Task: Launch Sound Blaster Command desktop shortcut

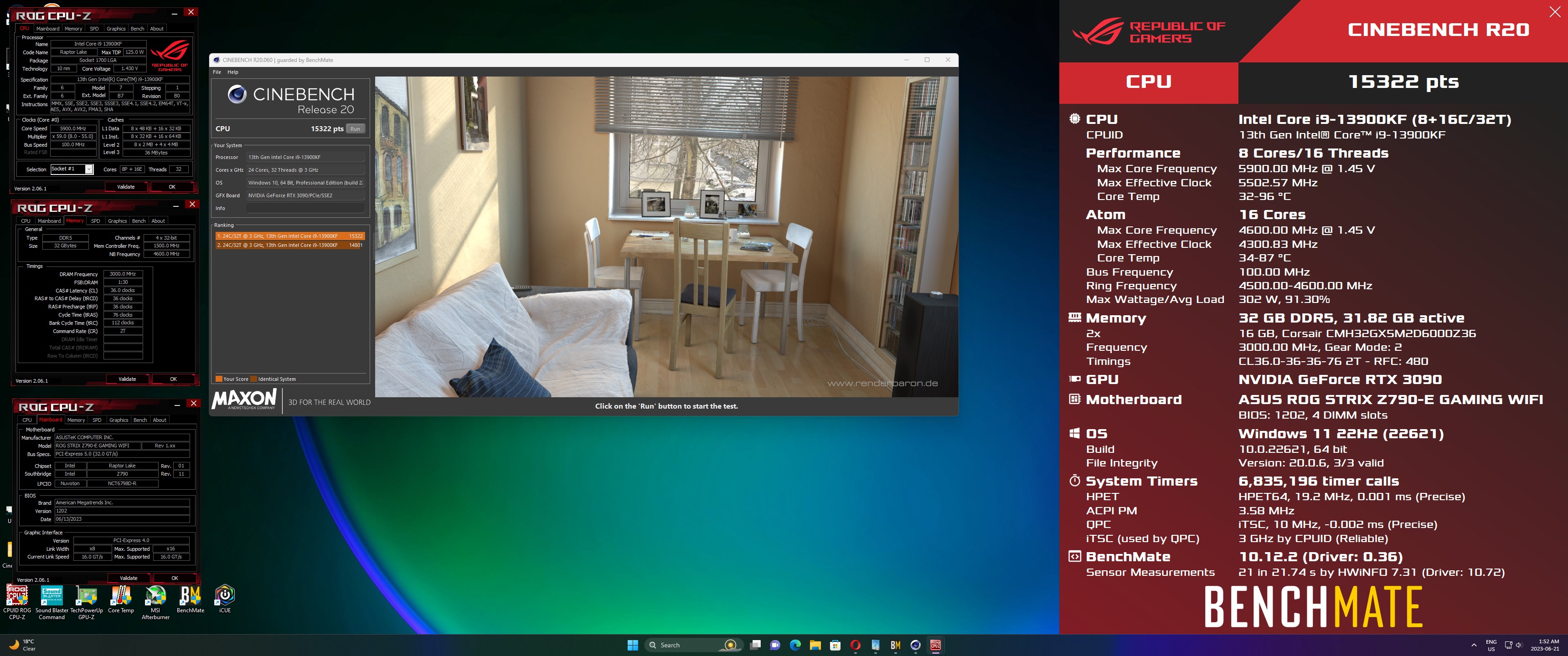Action: [52, 602]
